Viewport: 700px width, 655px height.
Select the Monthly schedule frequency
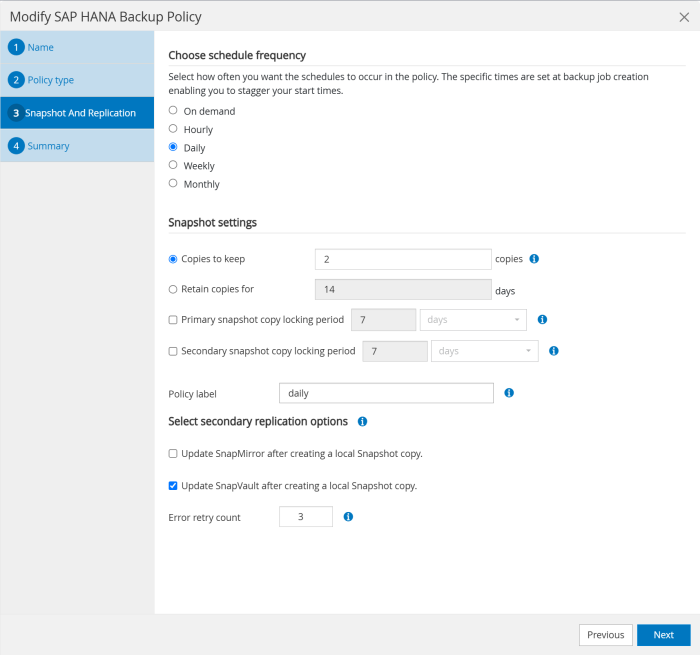point(173,183)
